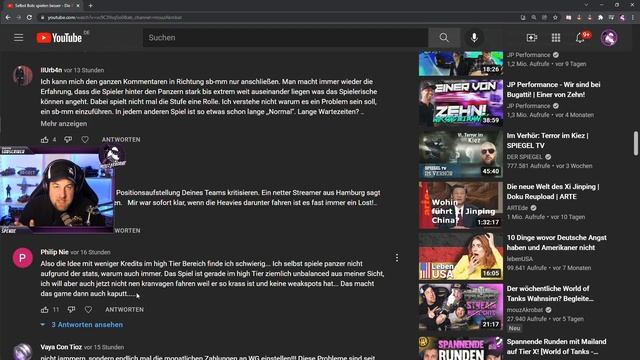Expand IIUrb4n comment with Mehr anzeigen
The width and height of the screenshot is (640, 360).
[x=64, y=124]
